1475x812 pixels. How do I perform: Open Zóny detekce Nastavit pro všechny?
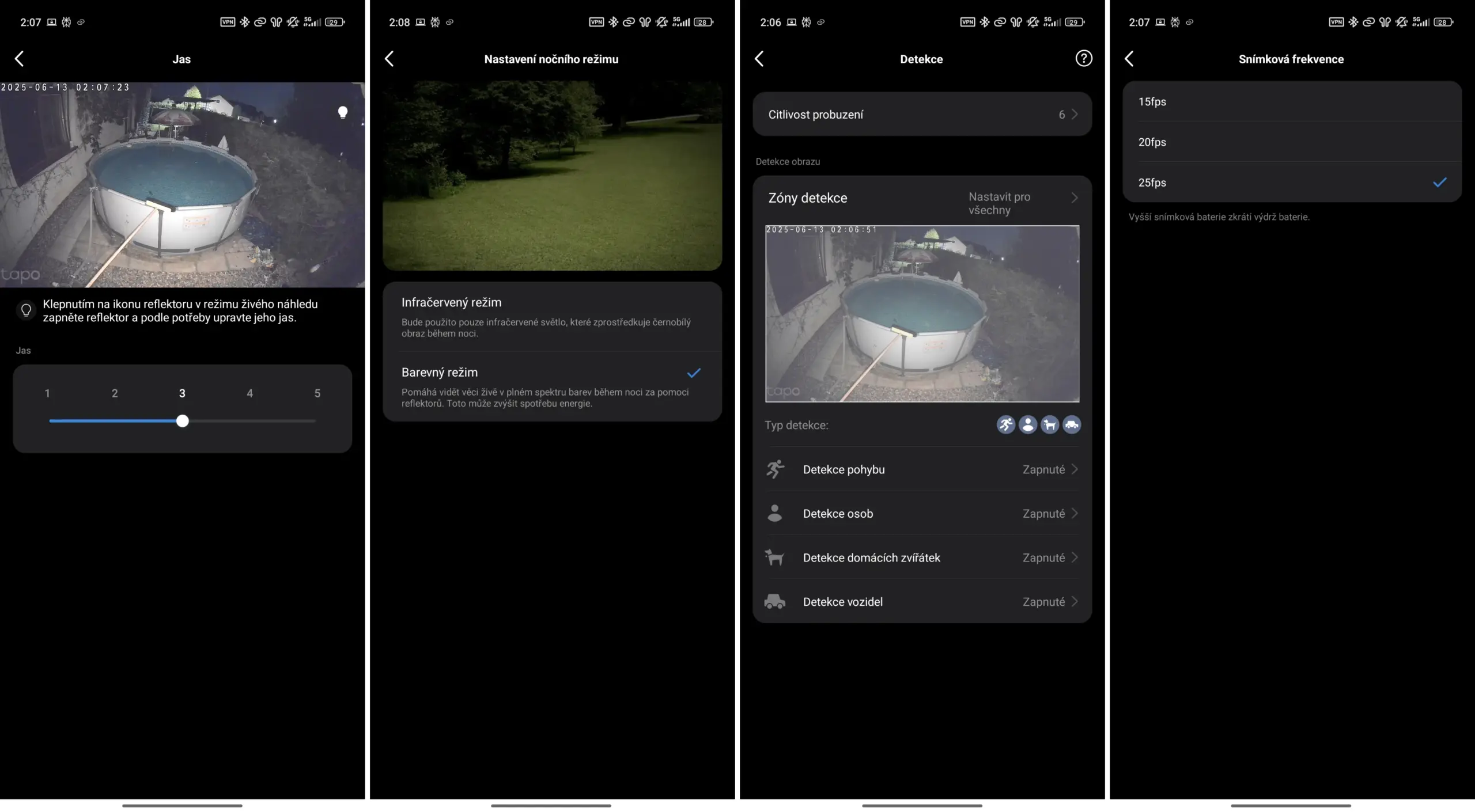click(x=922, y=200)
